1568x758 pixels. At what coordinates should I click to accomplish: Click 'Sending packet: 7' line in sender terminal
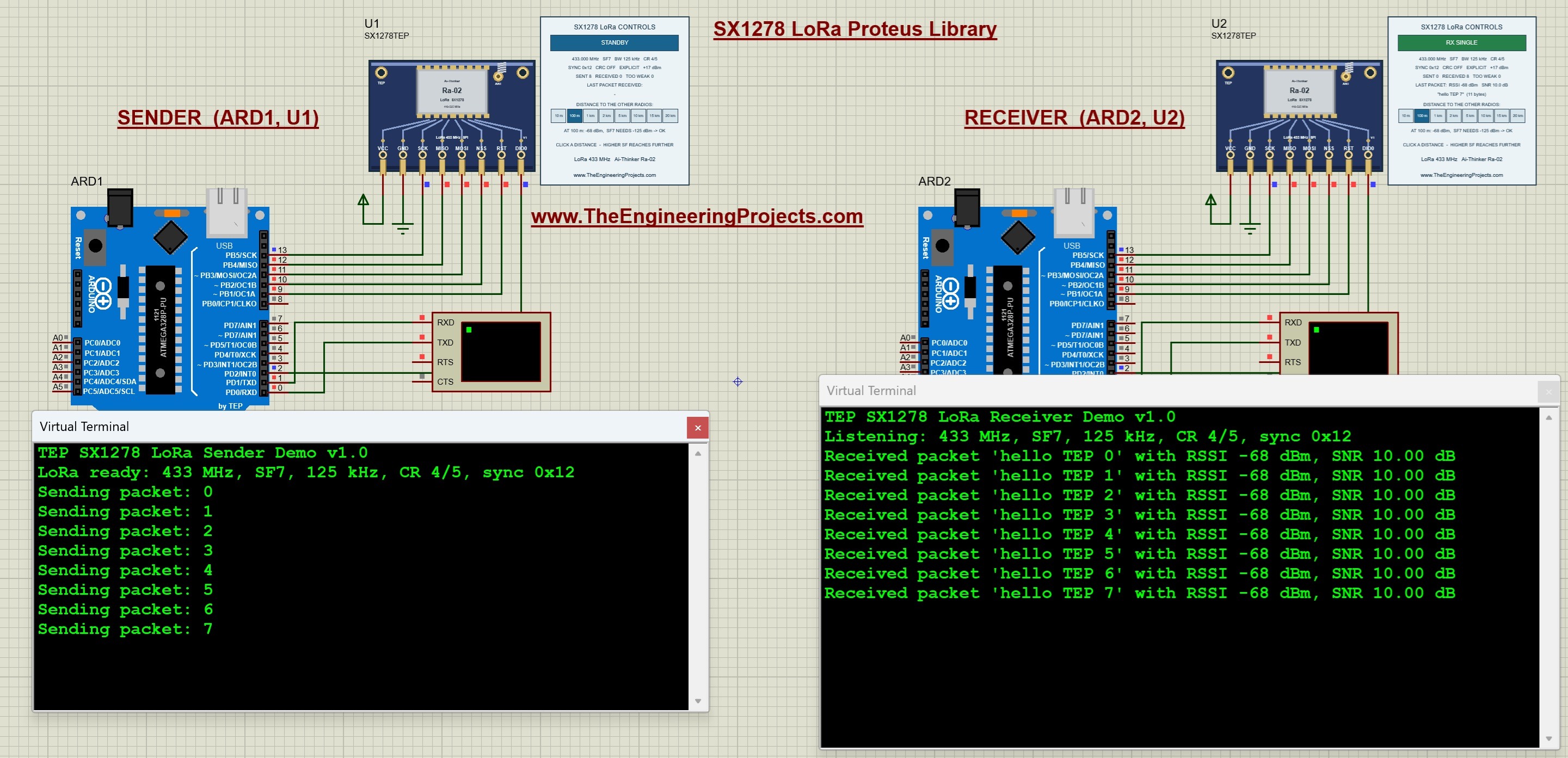[125, 629]
